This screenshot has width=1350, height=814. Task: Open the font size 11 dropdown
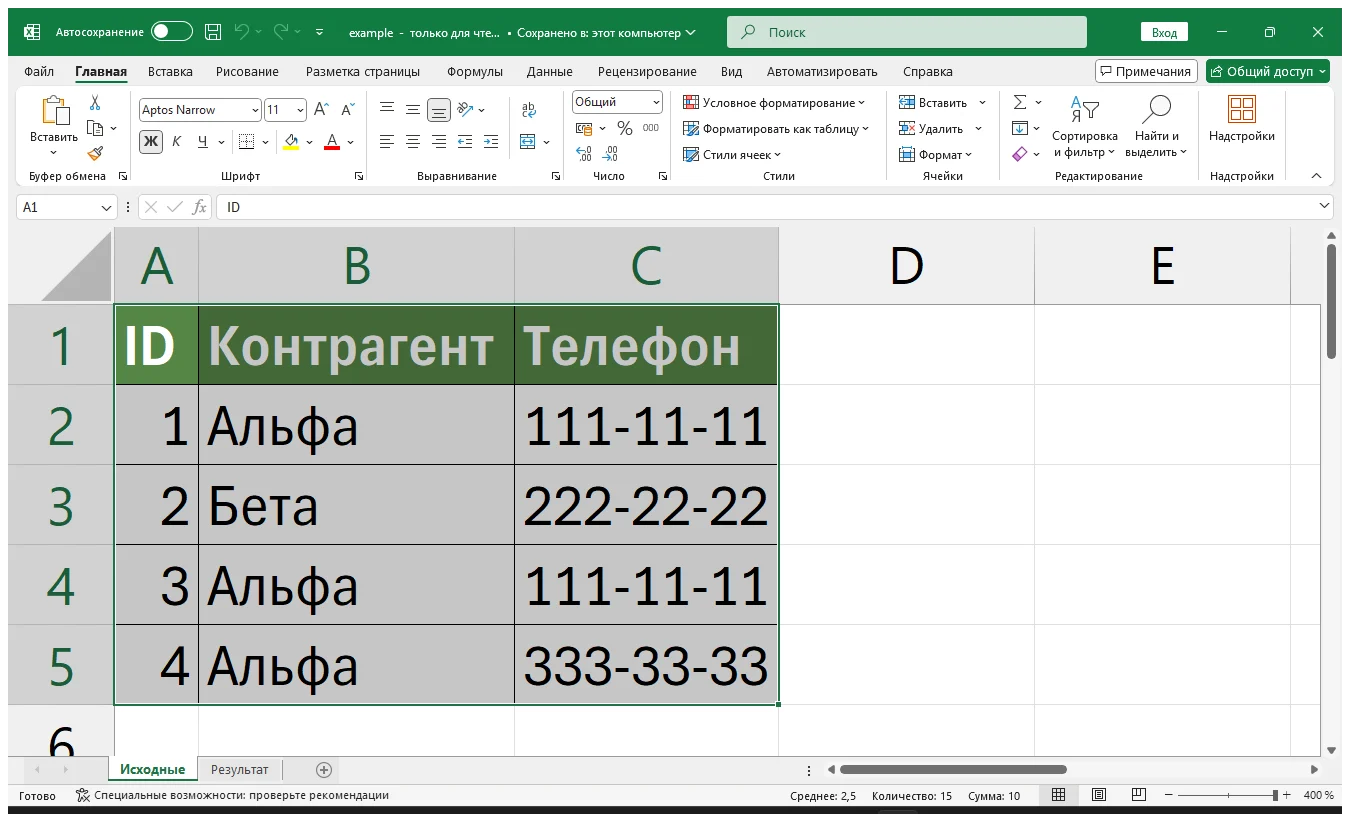tap(300, 110)
